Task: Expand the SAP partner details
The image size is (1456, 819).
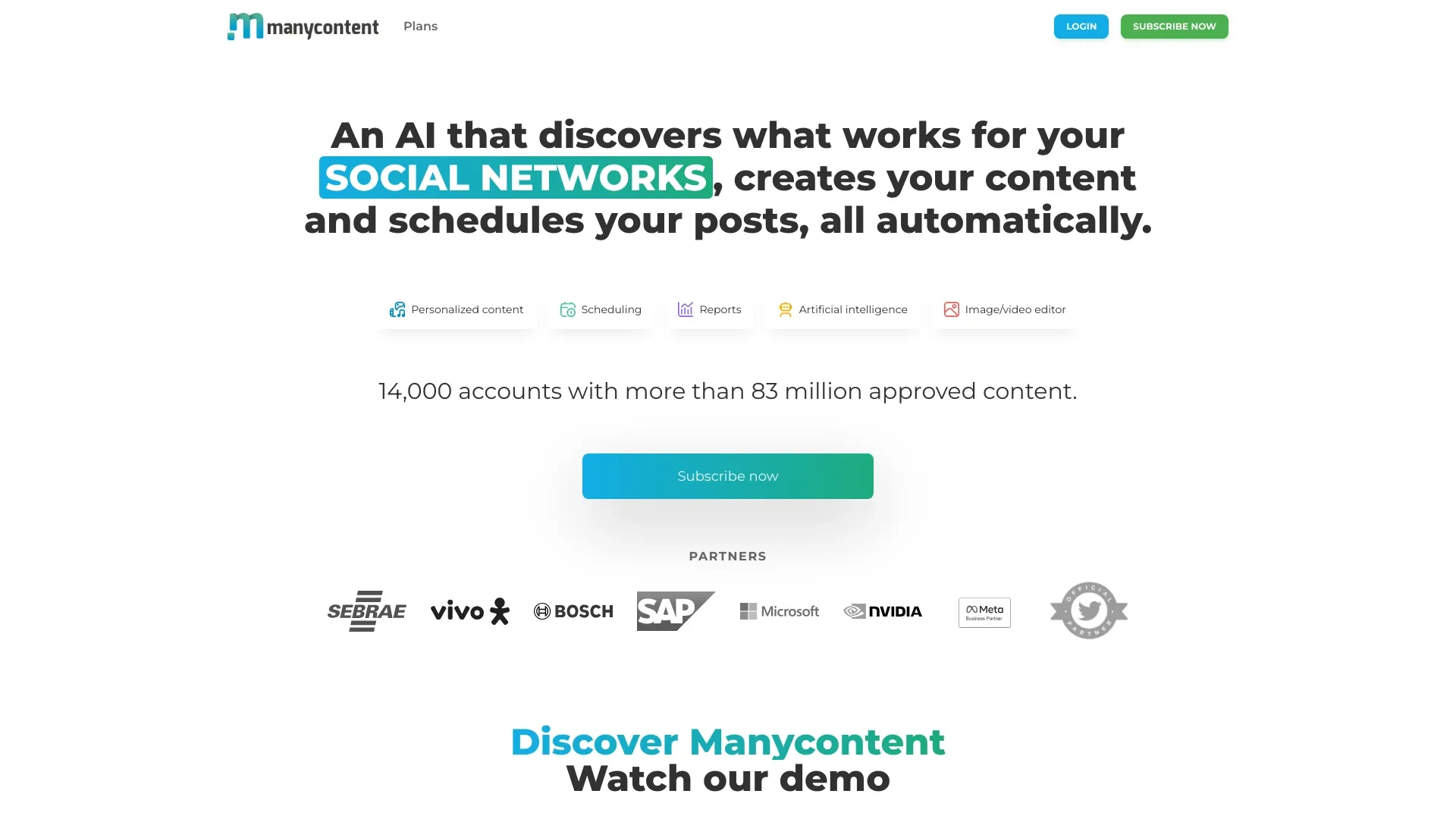Action: (676, 611)
